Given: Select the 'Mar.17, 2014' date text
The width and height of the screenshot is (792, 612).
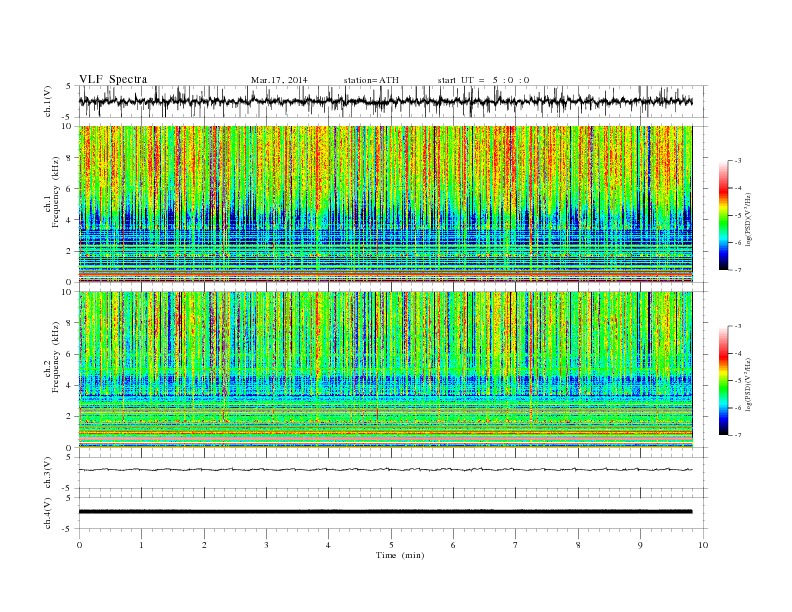Looking at the screenshot, I should (x=279, y=80).
